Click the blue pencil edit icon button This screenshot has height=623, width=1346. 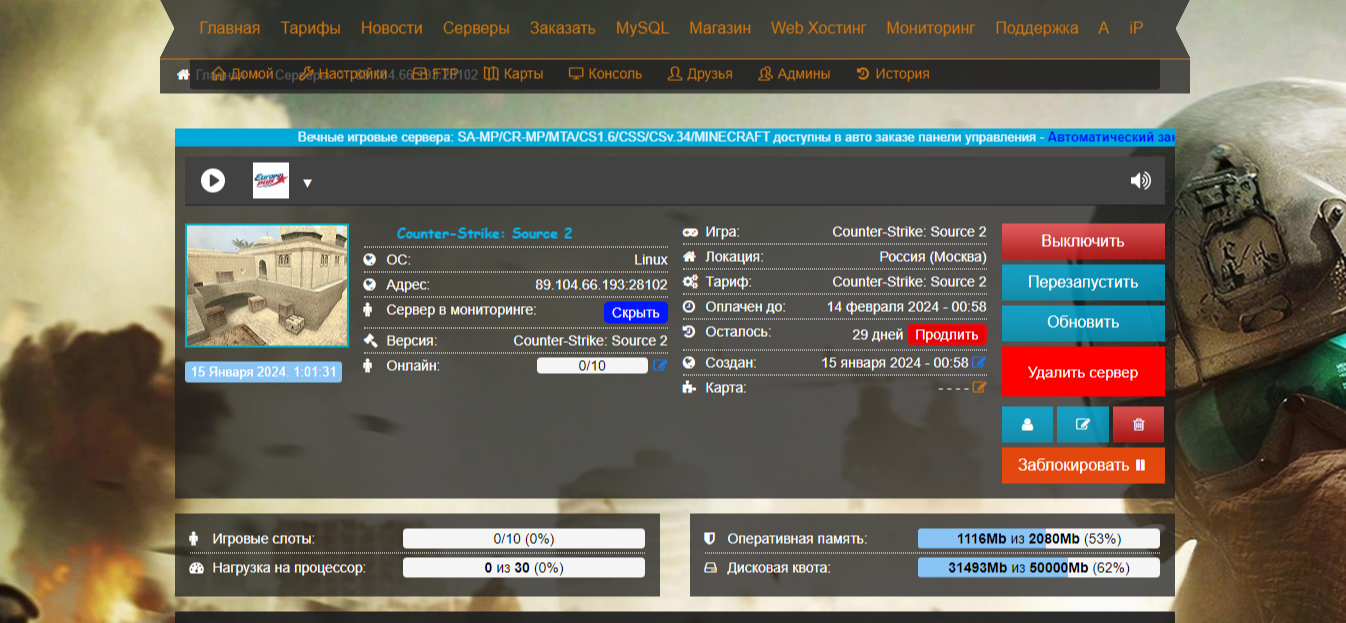coord(1082,424)
